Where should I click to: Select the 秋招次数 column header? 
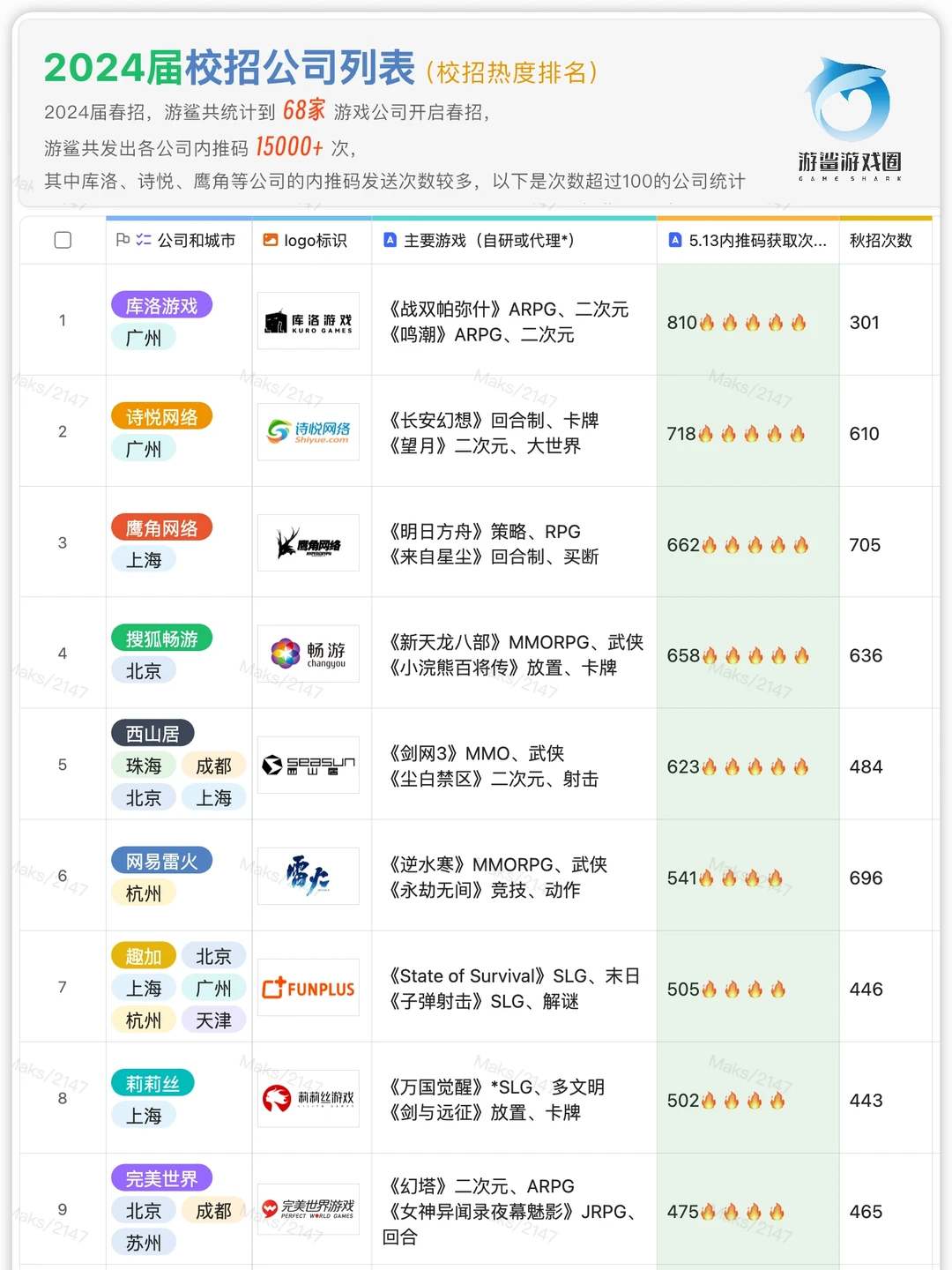(x=885, y=240)
